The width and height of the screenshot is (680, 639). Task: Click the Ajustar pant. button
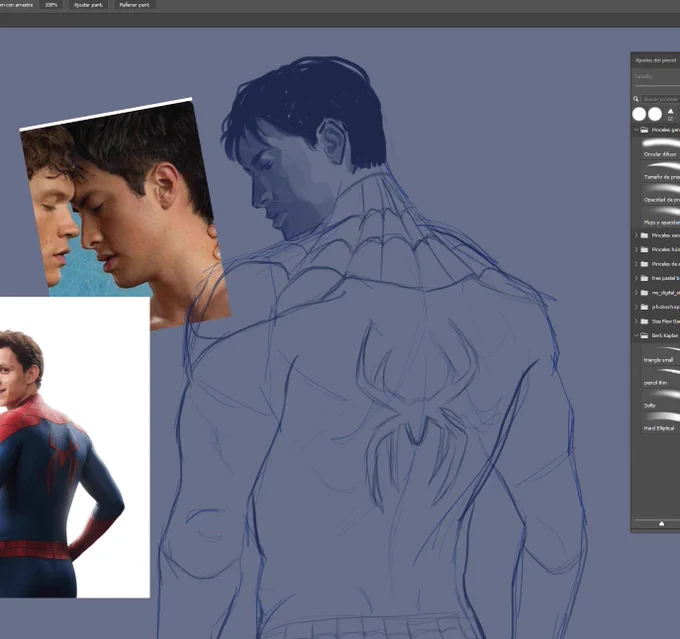(x=88, y=5)
